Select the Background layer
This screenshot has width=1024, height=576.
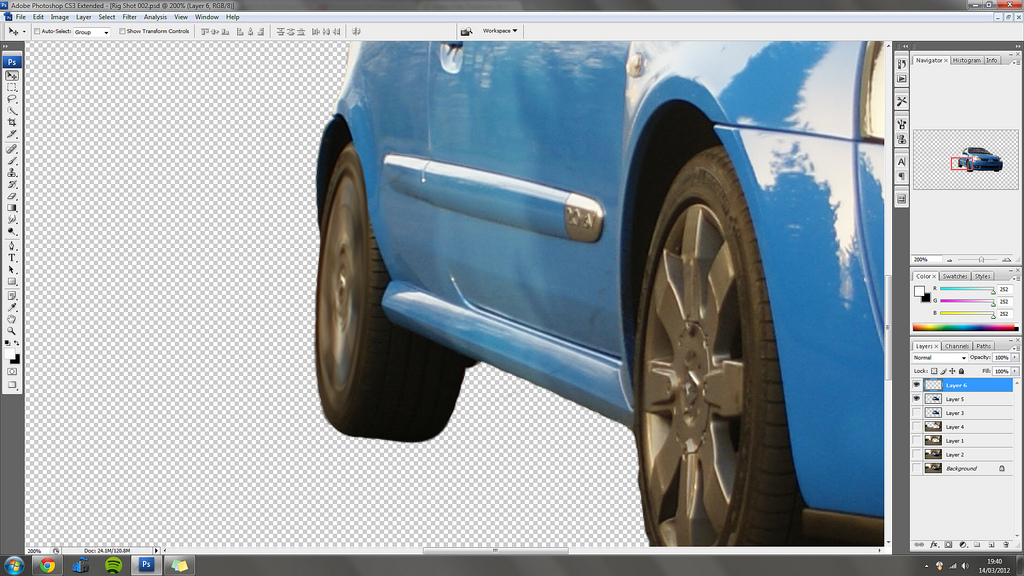[x=962, y=468]
